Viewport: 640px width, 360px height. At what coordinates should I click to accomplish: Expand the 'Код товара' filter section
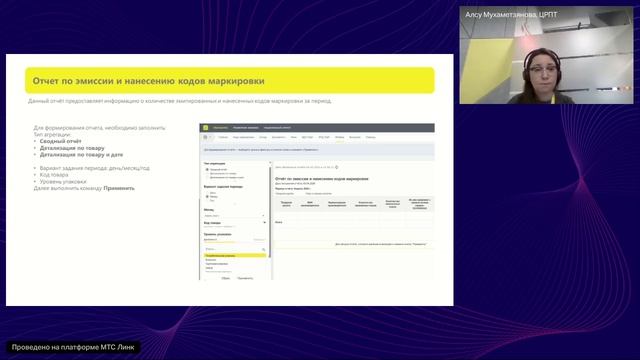pyautogui.click(x=264, y=222)
